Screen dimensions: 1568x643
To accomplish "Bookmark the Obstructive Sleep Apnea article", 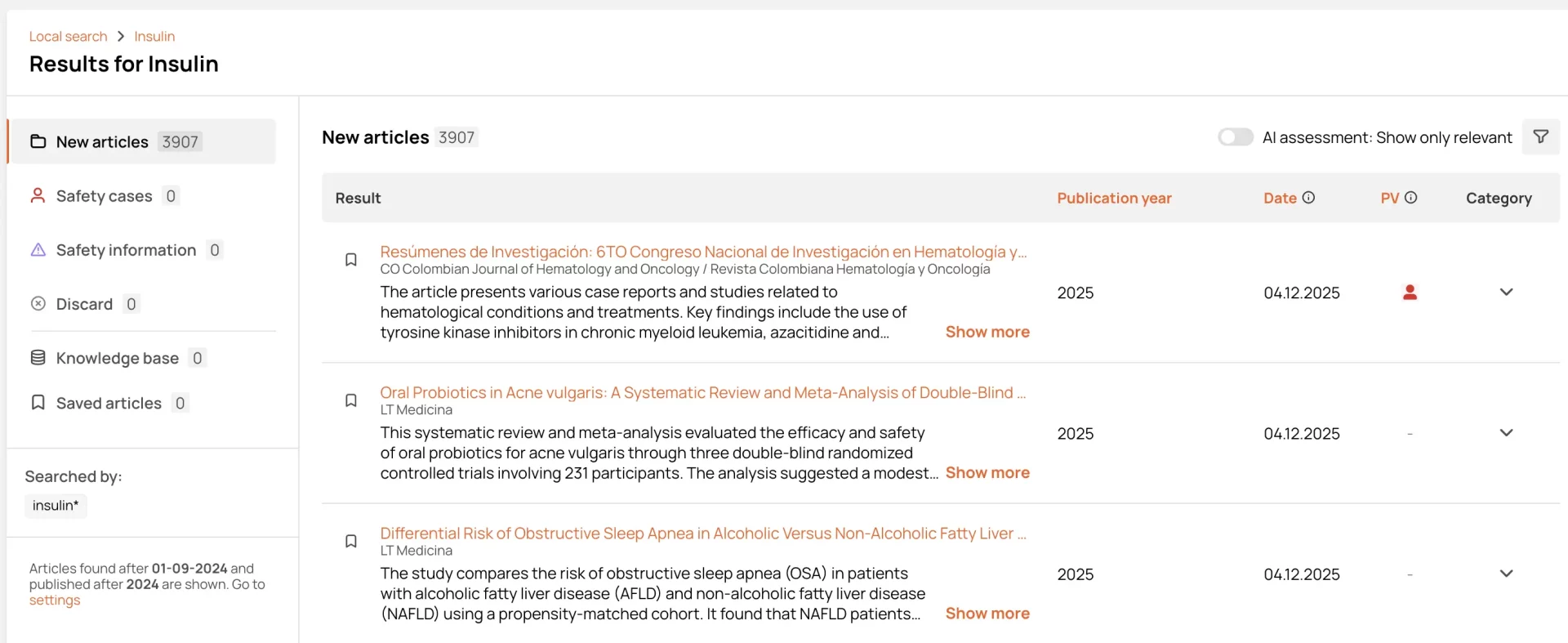I will point(351,541).
